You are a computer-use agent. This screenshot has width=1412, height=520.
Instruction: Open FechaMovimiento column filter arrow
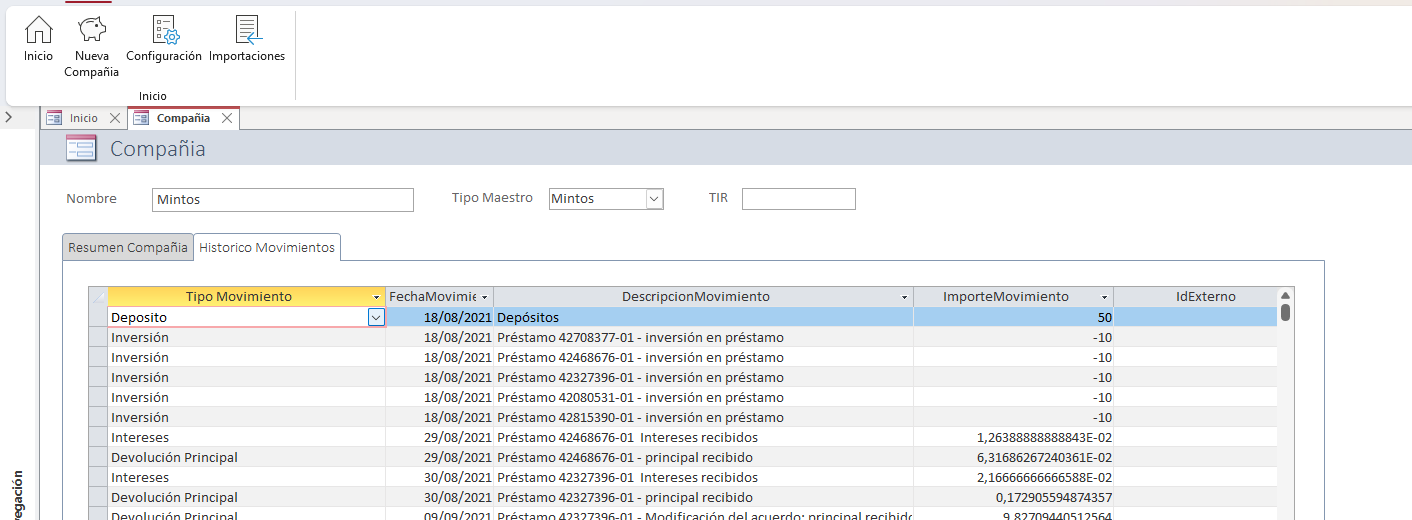485,297
